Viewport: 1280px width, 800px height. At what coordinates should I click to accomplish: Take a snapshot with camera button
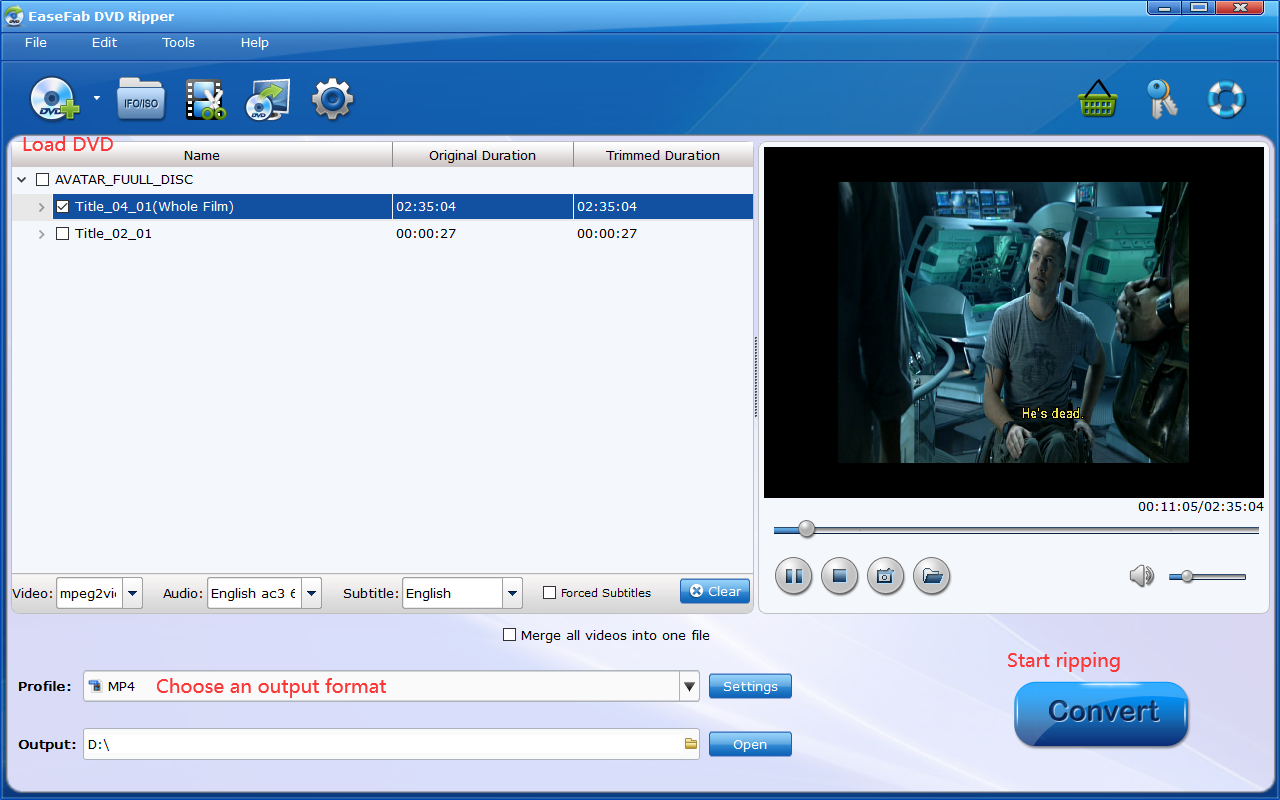(x=885, y=576)
